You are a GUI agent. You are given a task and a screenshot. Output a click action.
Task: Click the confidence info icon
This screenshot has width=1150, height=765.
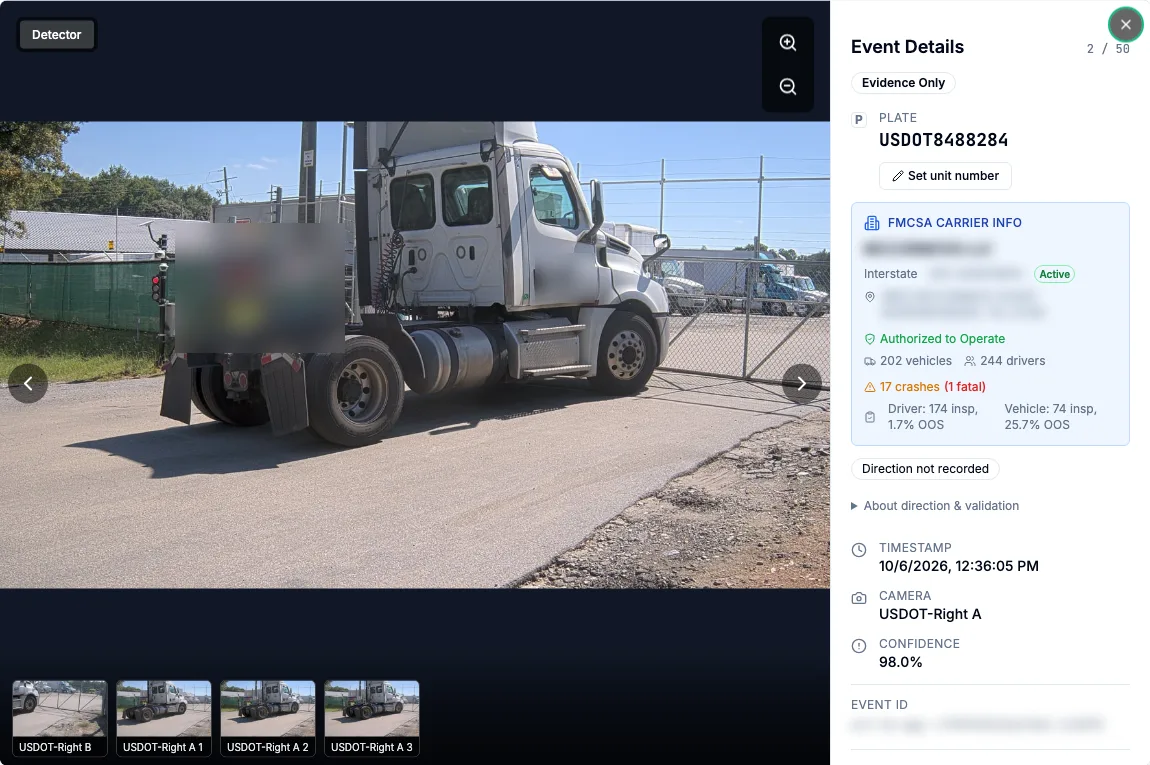[859, 646]
